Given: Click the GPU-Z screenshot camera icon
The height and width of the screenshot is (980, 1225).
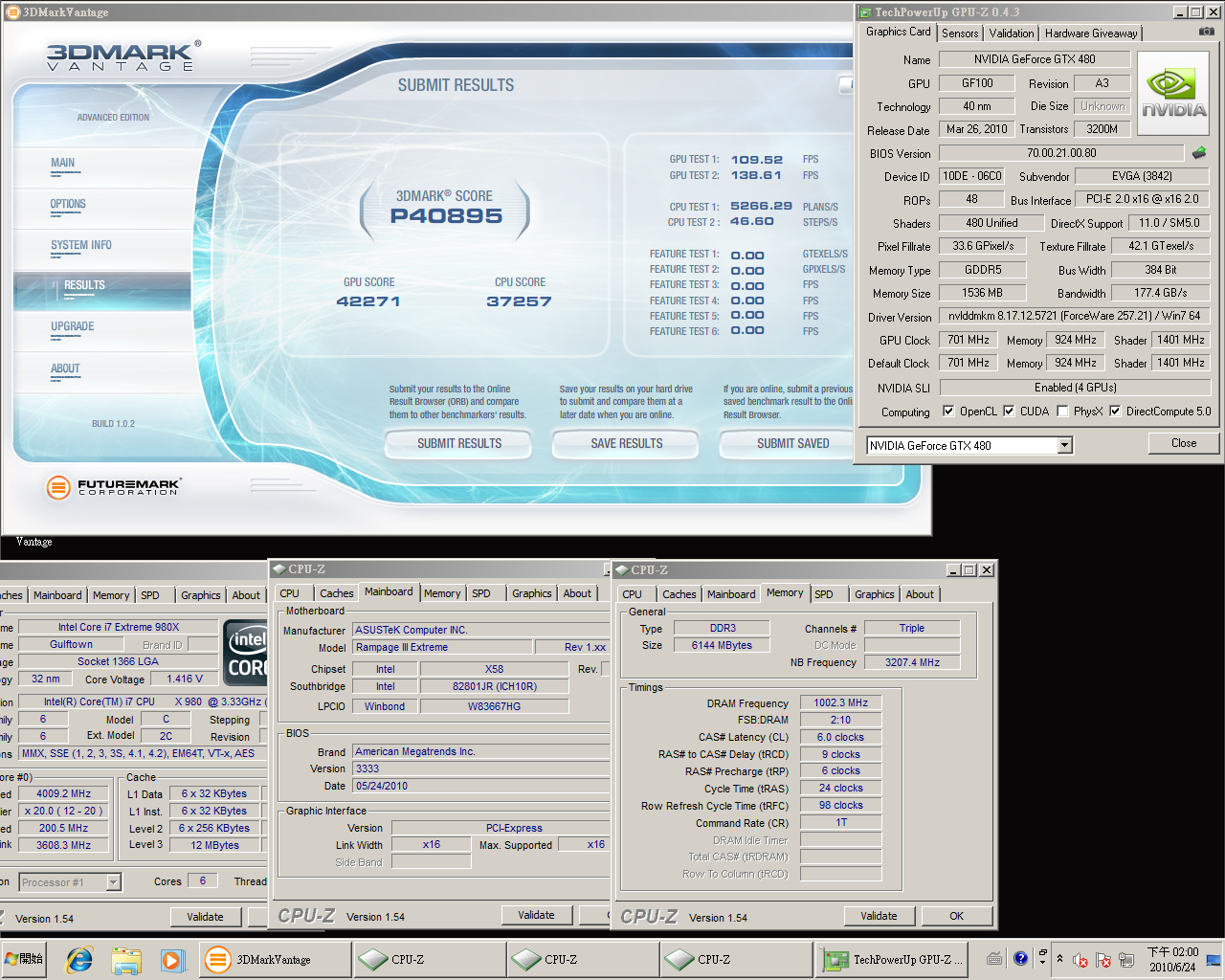Looking at the screenshot, I should tap(1207, 32).
